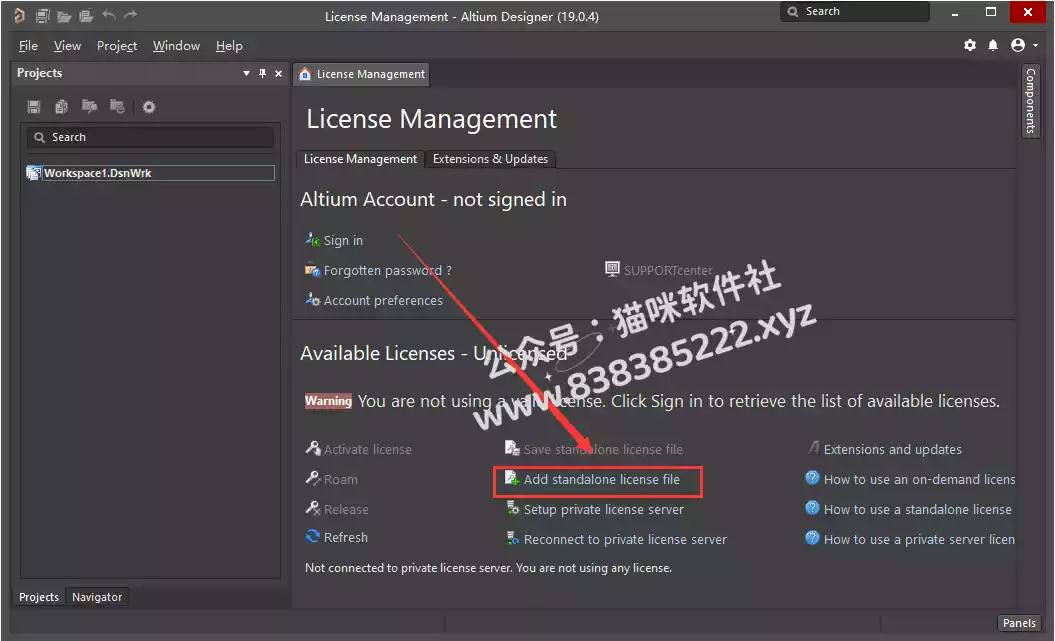Pin the Projects panel with pushpin icon
Screen dimensions: 1055x641
262,73
